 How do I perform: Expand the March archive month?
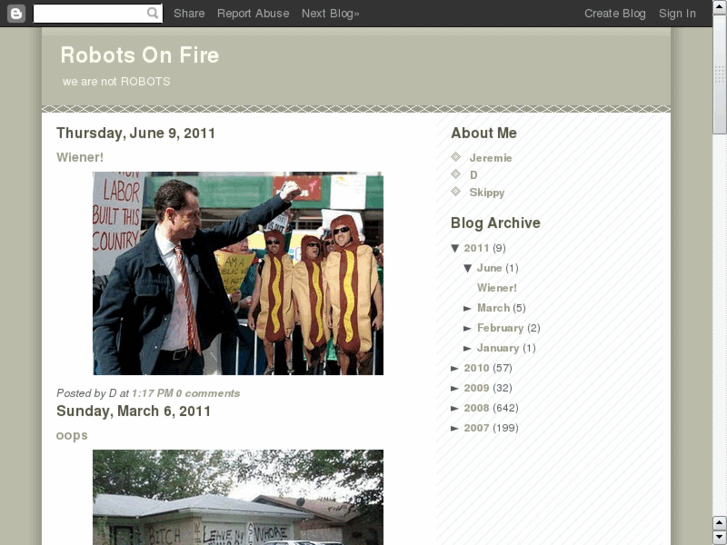468,308
